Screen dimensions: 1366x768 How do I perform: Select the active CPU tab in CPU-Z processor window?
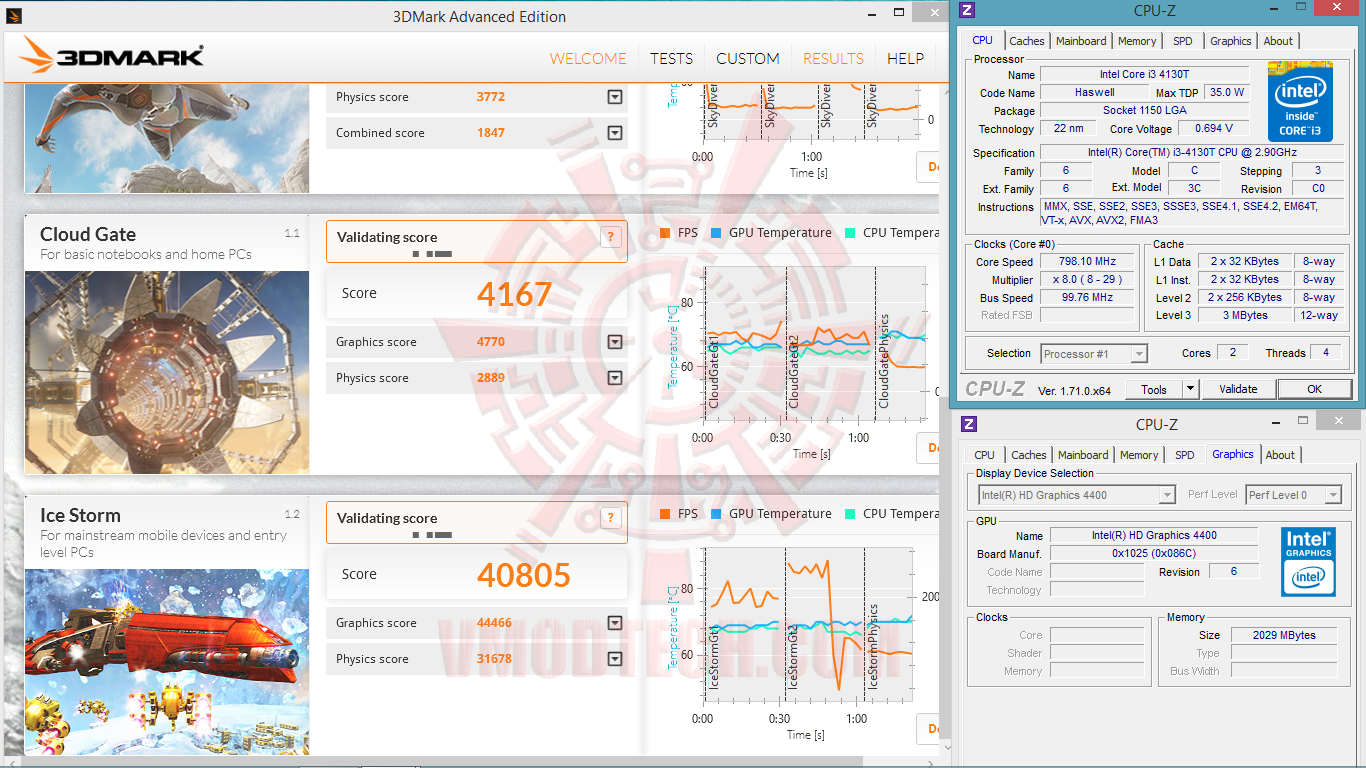pos(983,40)
